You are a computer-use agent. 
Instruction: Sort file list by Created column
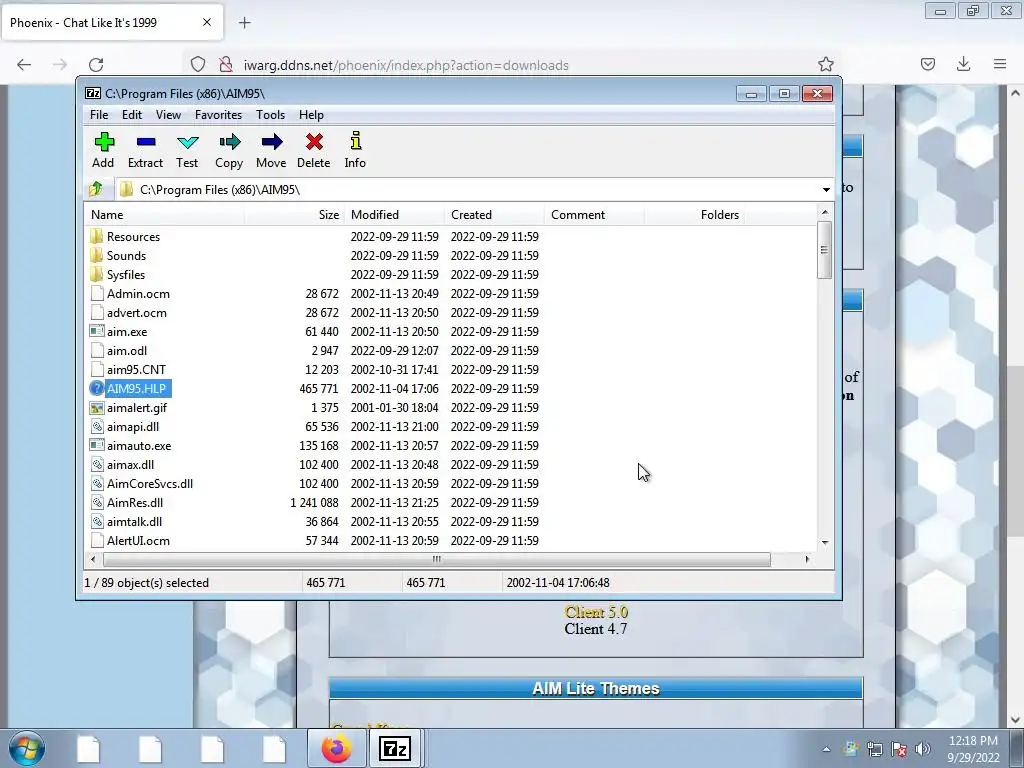click(x=494, y=215)
